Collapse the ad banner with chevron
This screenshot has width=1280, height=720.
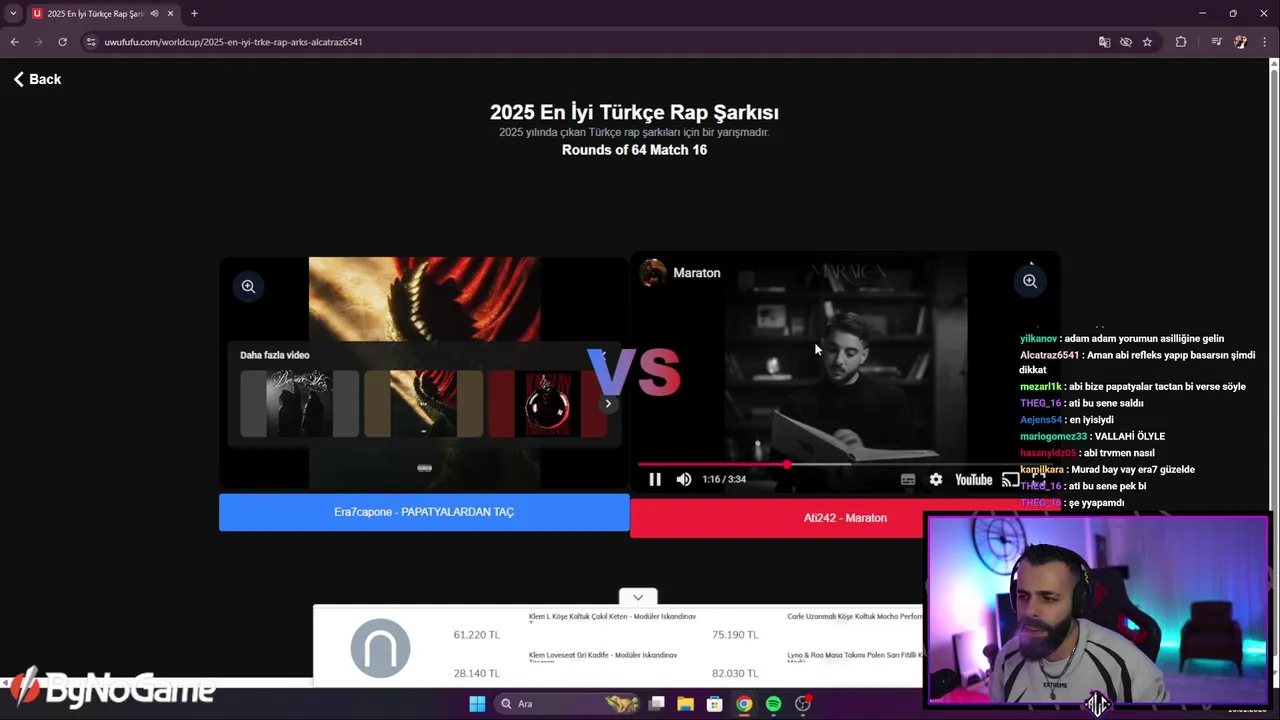tap(638, 597)
